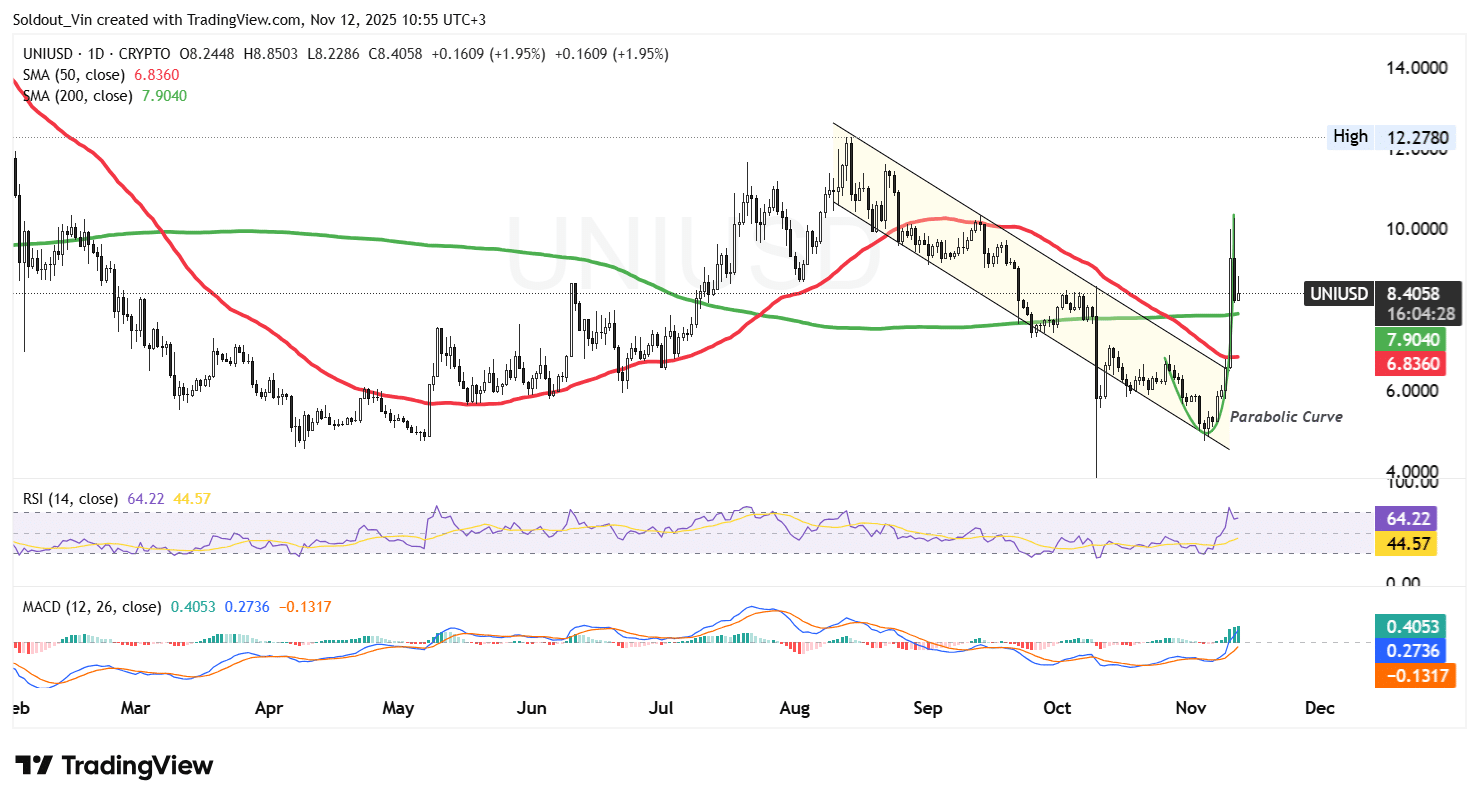1479x803 pixels.
Task: Select the Parabolic Curve annotation text
Action: coord(1289,417)
